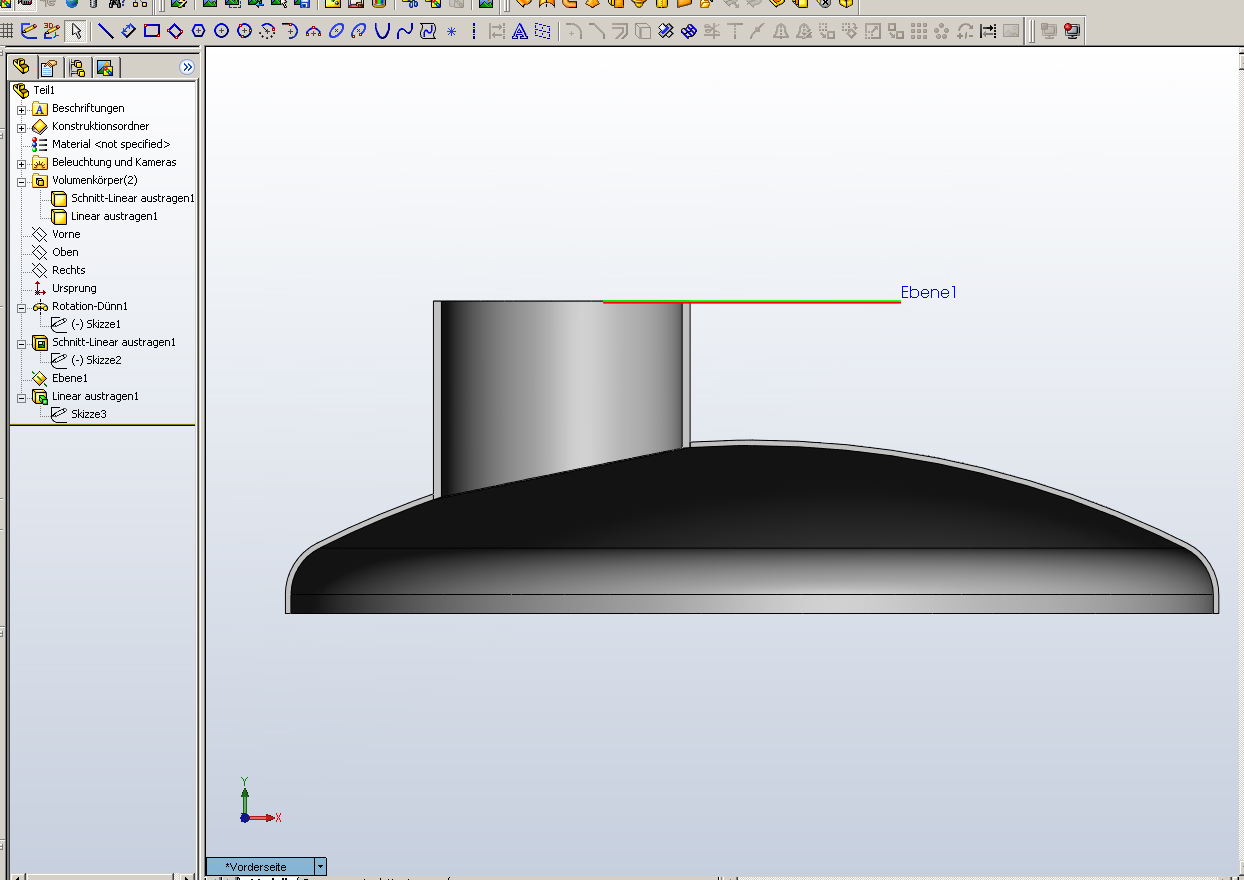Select the Line sketch tool
The height and width of the screenshot is (880, 1244).
tap(105, 31)
